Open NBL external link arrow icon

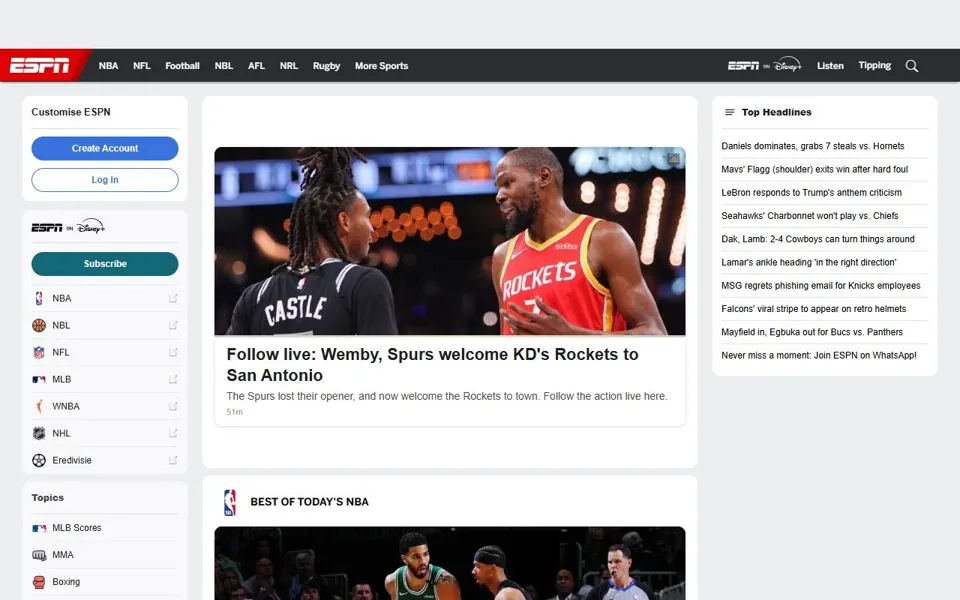click(x=173, y=325)
